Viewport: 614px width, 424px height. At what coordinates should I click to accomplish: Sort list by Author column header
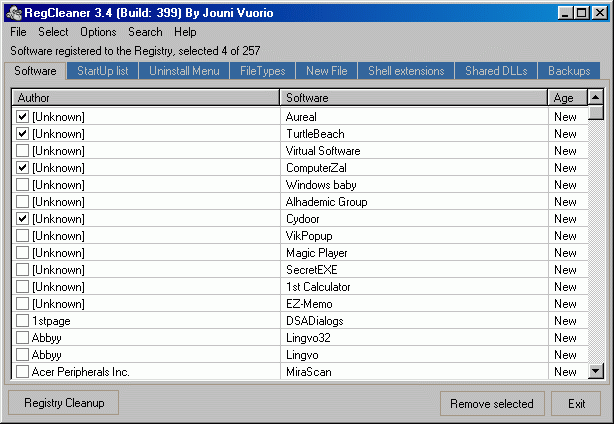(x=145, y=98)
